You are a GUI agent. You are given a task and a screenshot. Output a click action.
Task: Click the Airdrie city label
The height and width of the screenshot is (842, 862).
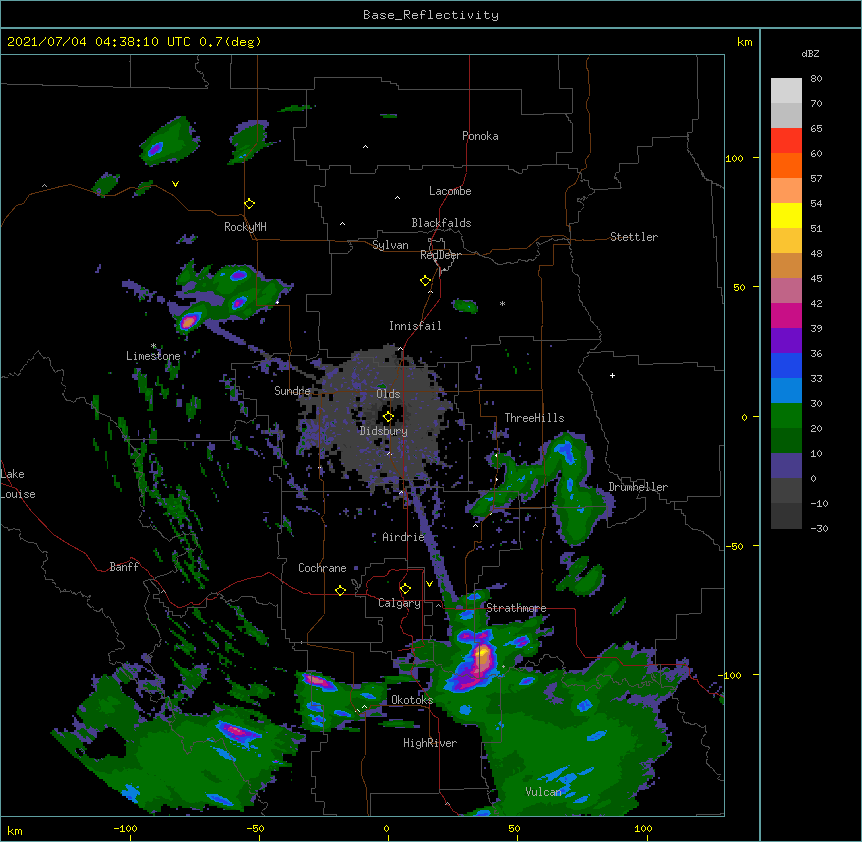click(404, 537)
